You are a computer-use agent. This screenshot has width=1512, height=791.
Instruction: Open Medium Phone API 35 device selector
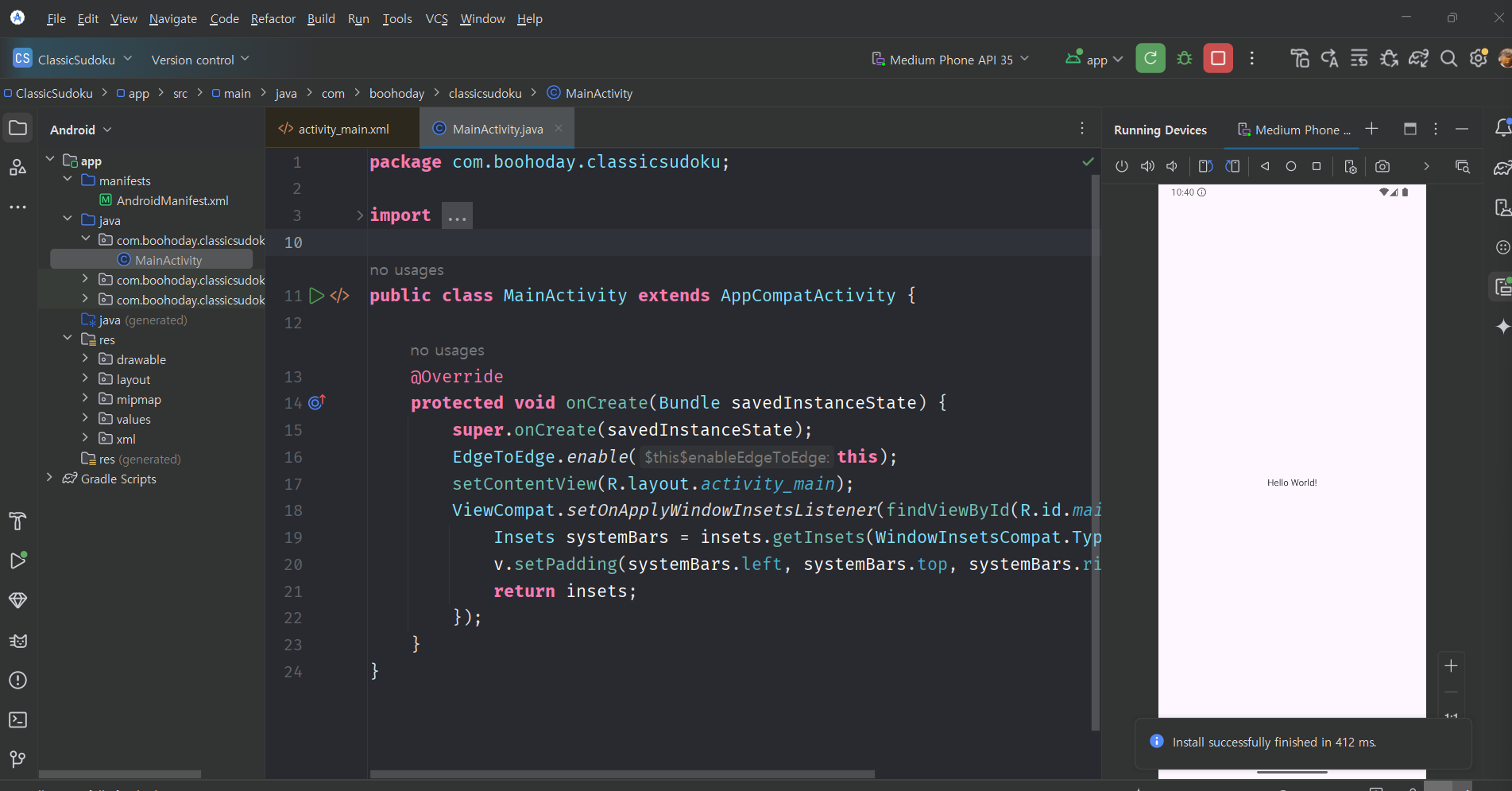pos(950,60)
